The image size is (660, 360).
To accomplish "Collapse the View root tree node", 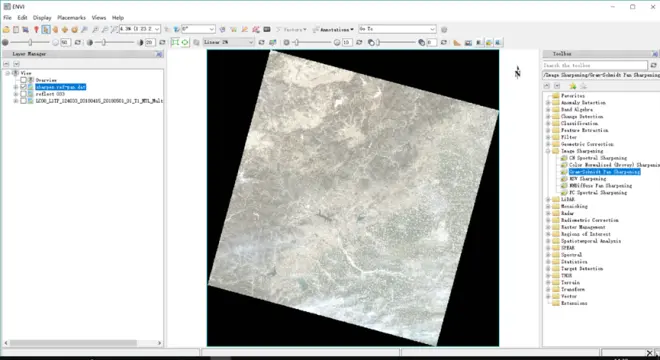I will pos(7,73).
